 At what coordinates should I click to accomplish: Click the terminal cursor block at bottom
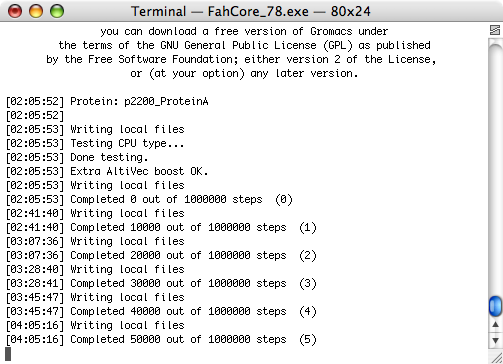[8, 354]
